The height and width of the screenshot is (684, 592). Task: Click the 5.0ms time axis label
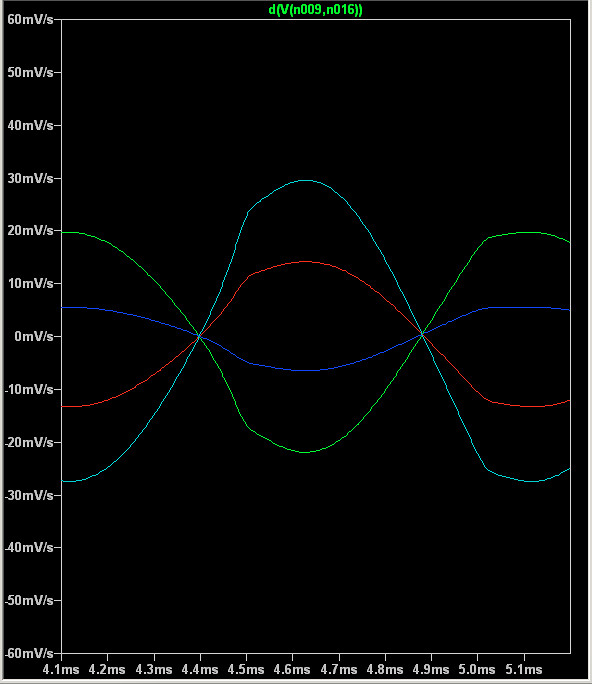[477, 670]
